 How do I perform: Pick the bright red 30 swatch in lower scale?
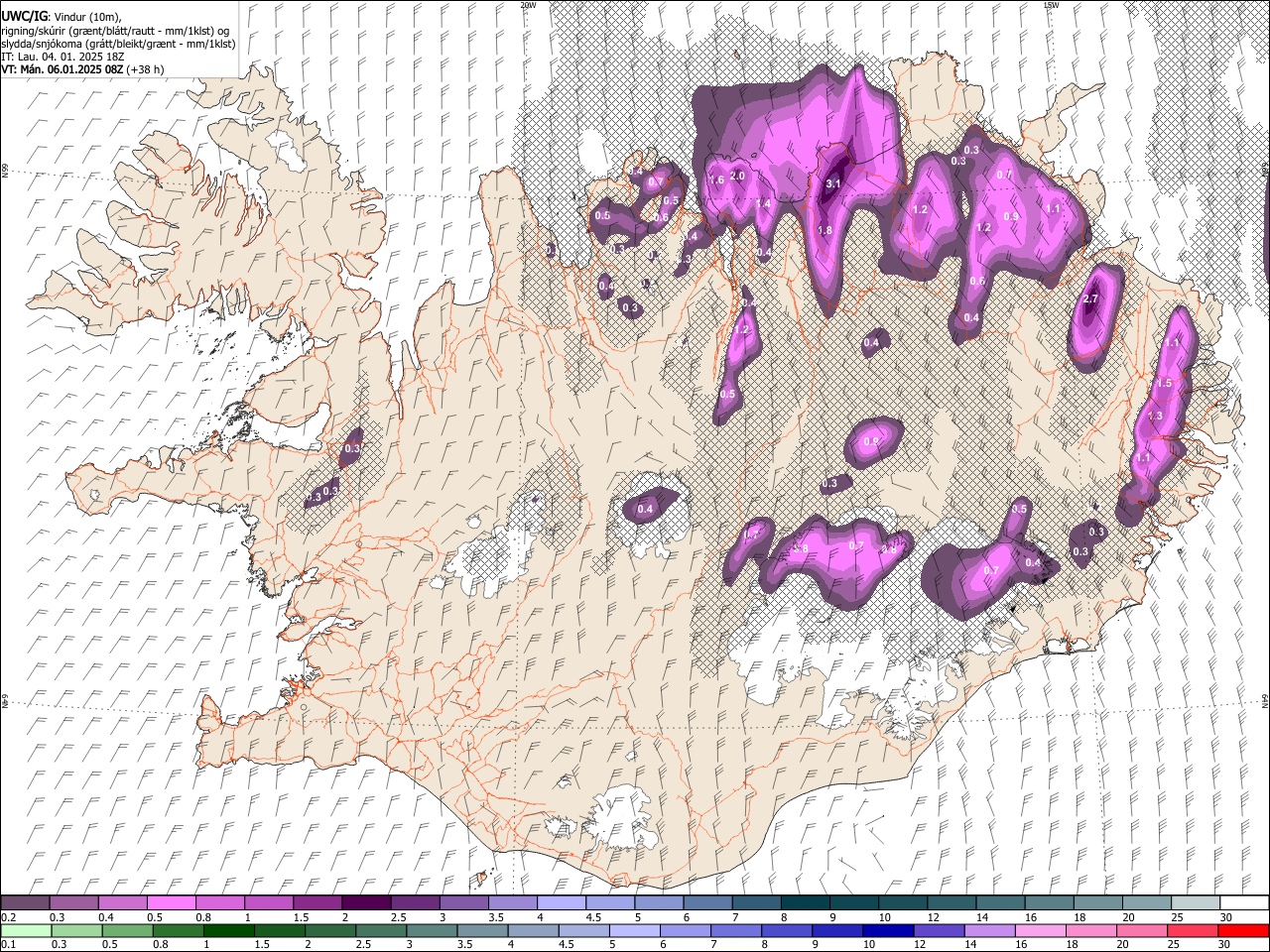tap(1242, 930)
